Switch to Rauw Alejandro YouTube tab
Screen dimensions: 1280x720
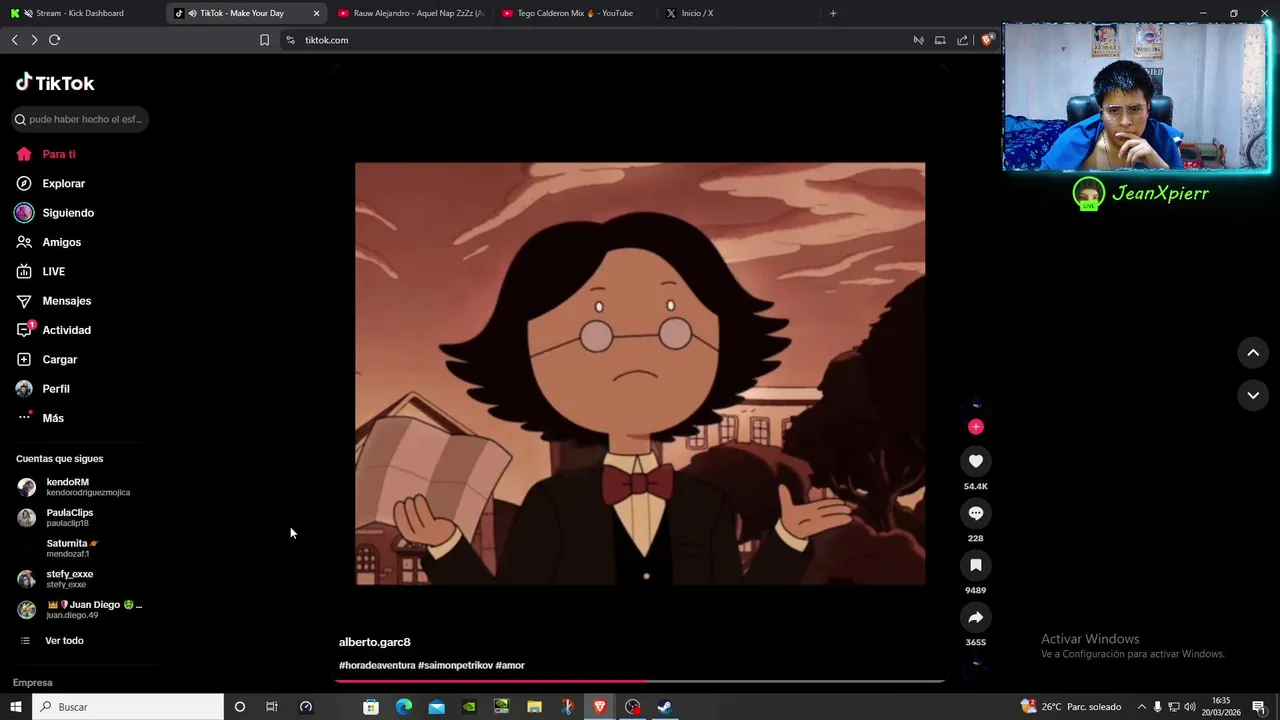(411, 13)
